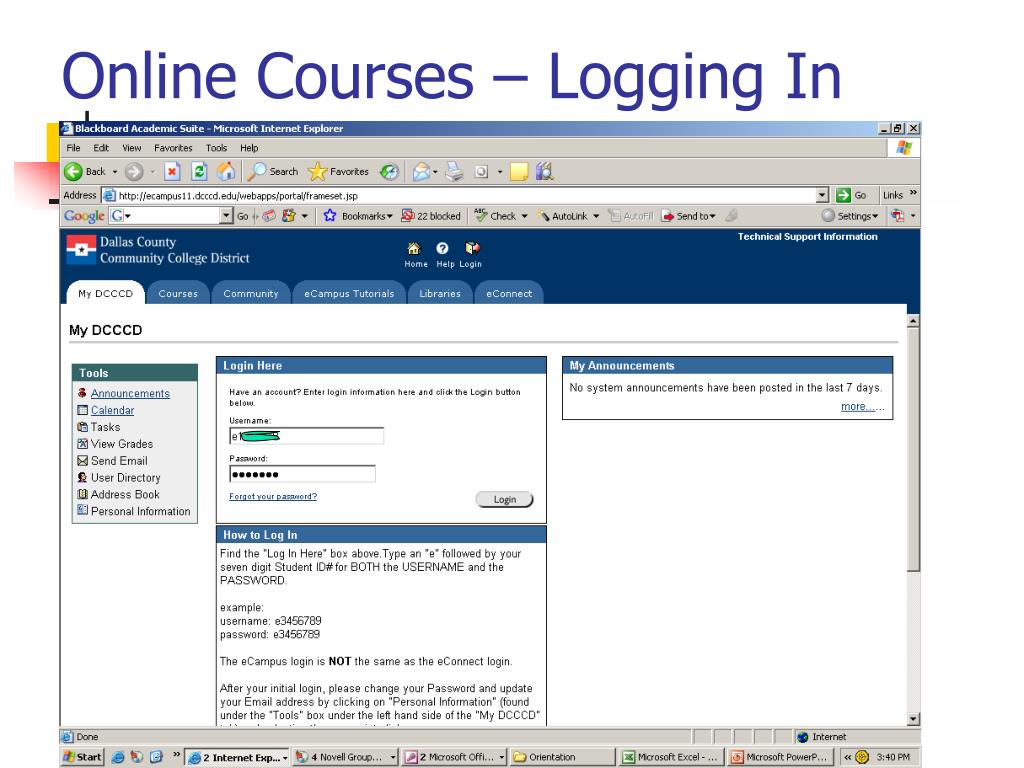Expand the Links toolbar chevron
Screen dimensions: 1024x768
click(x=913, y=193)
